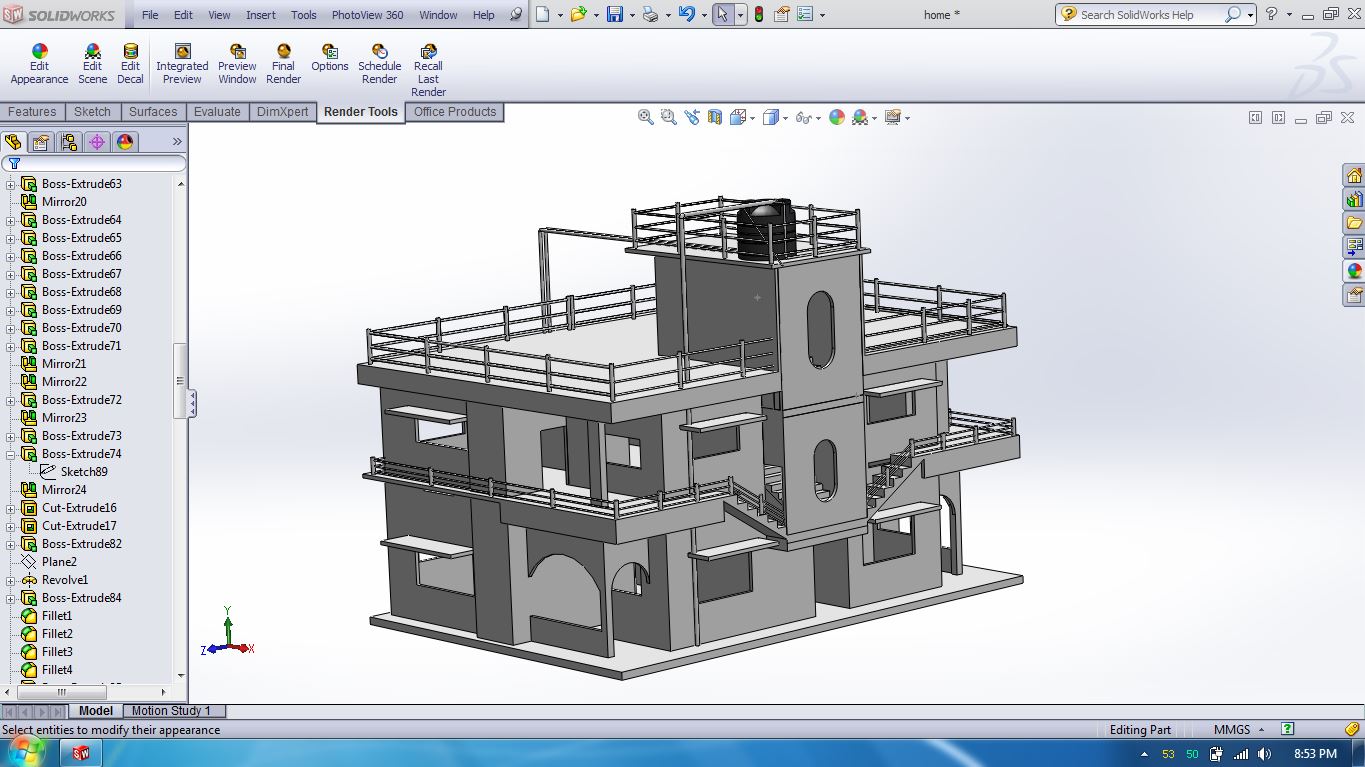Expand the Boss-Extrude63 feature node

(x=11, y=184)
